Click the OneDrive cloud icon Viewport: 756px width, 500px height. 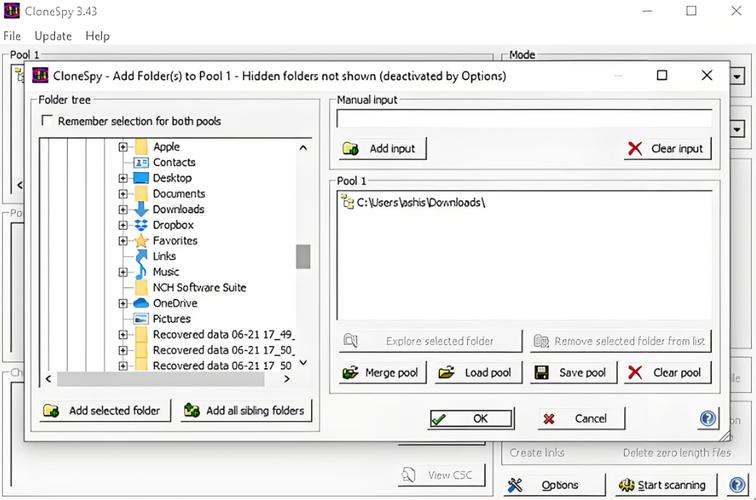pos(141,303)
